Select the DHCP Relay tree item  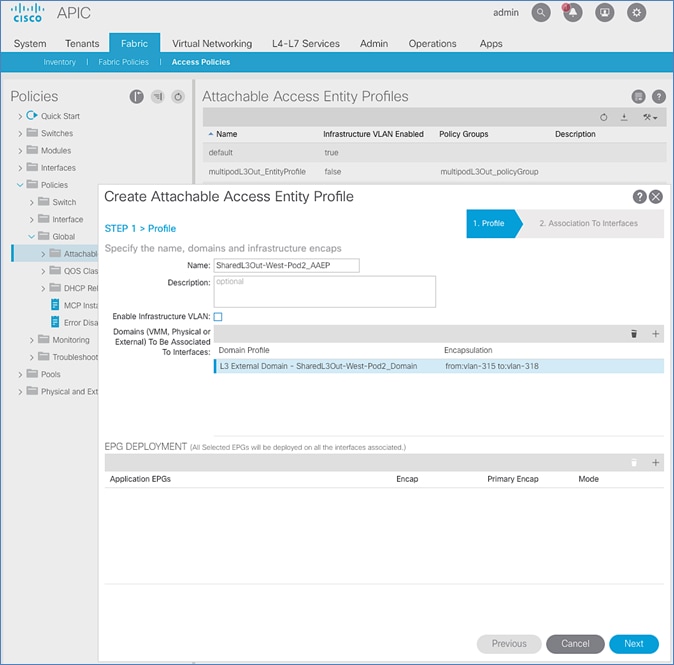click(x=81, y=288)
